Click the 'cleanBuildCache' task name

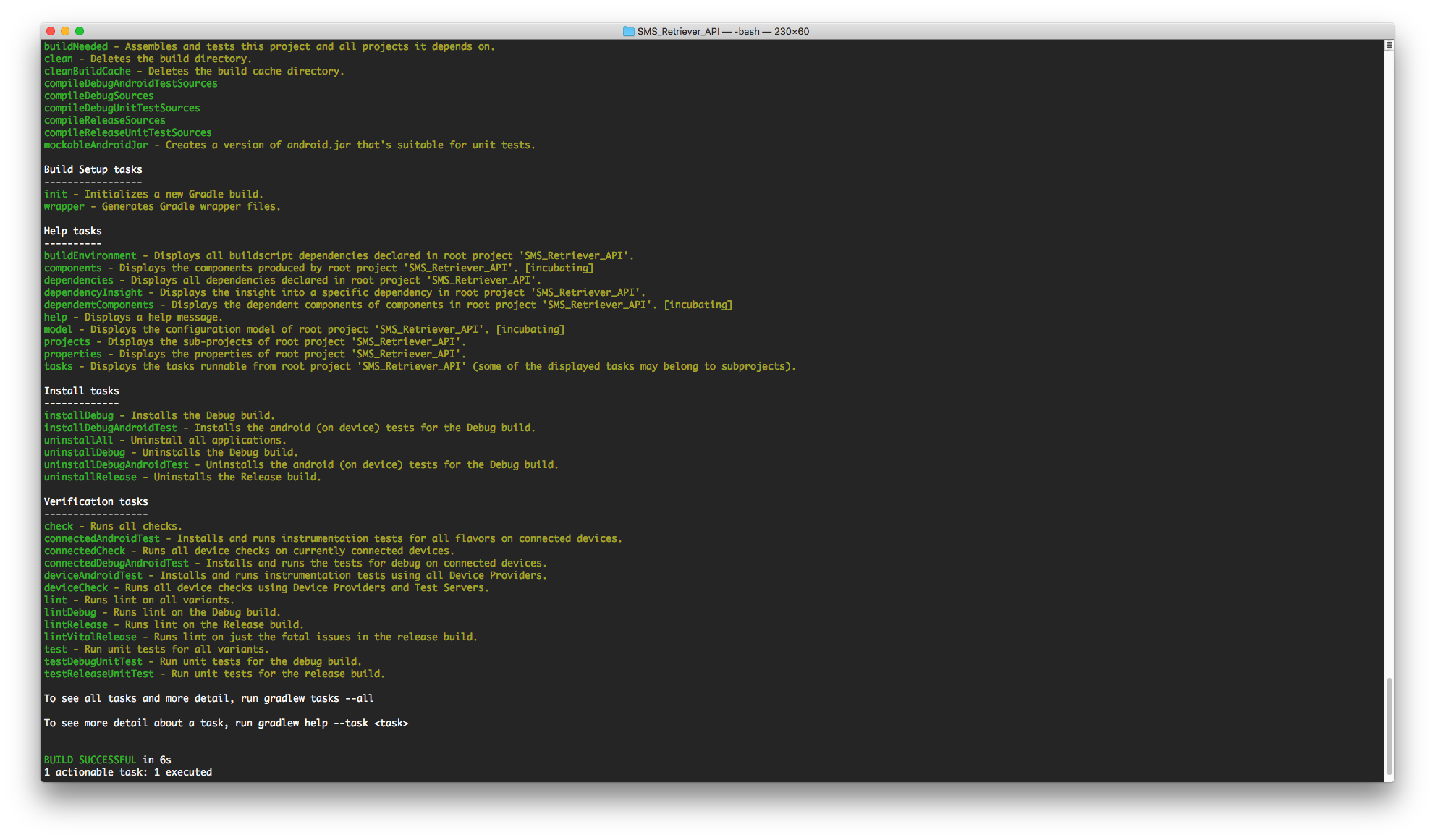click(x=88, y=71)
